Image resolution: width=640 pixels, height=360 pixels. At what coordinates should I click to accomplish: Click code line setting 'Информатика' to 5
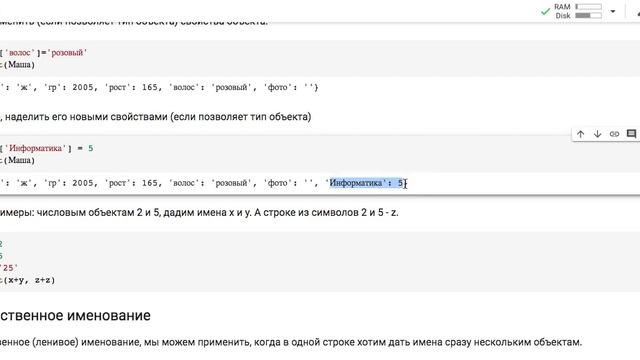pyautogui.click(x=47, y=148)
